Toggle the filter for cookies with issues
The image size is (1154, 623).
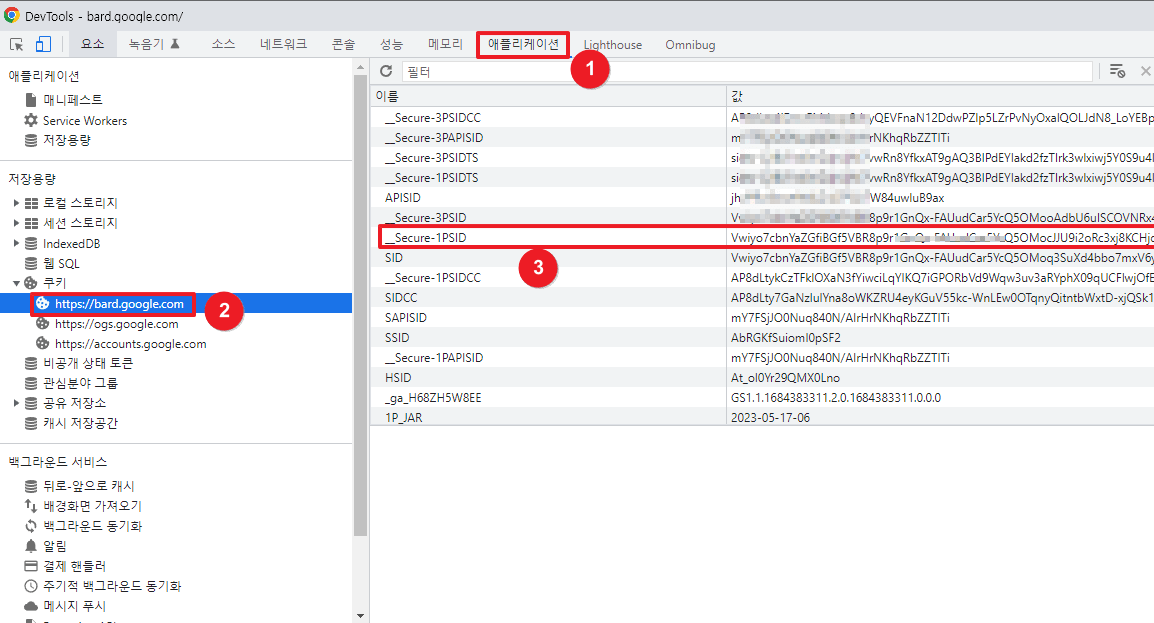pyautogui.click(x=1118, y=71)
